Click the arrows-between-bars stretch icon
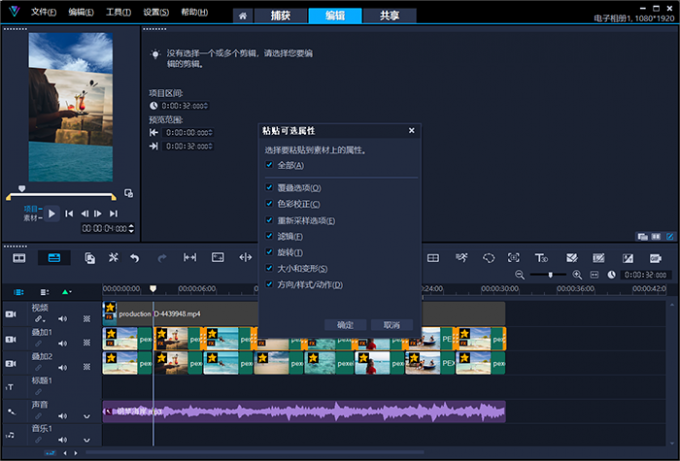680x461 pixels. [190, 258]
